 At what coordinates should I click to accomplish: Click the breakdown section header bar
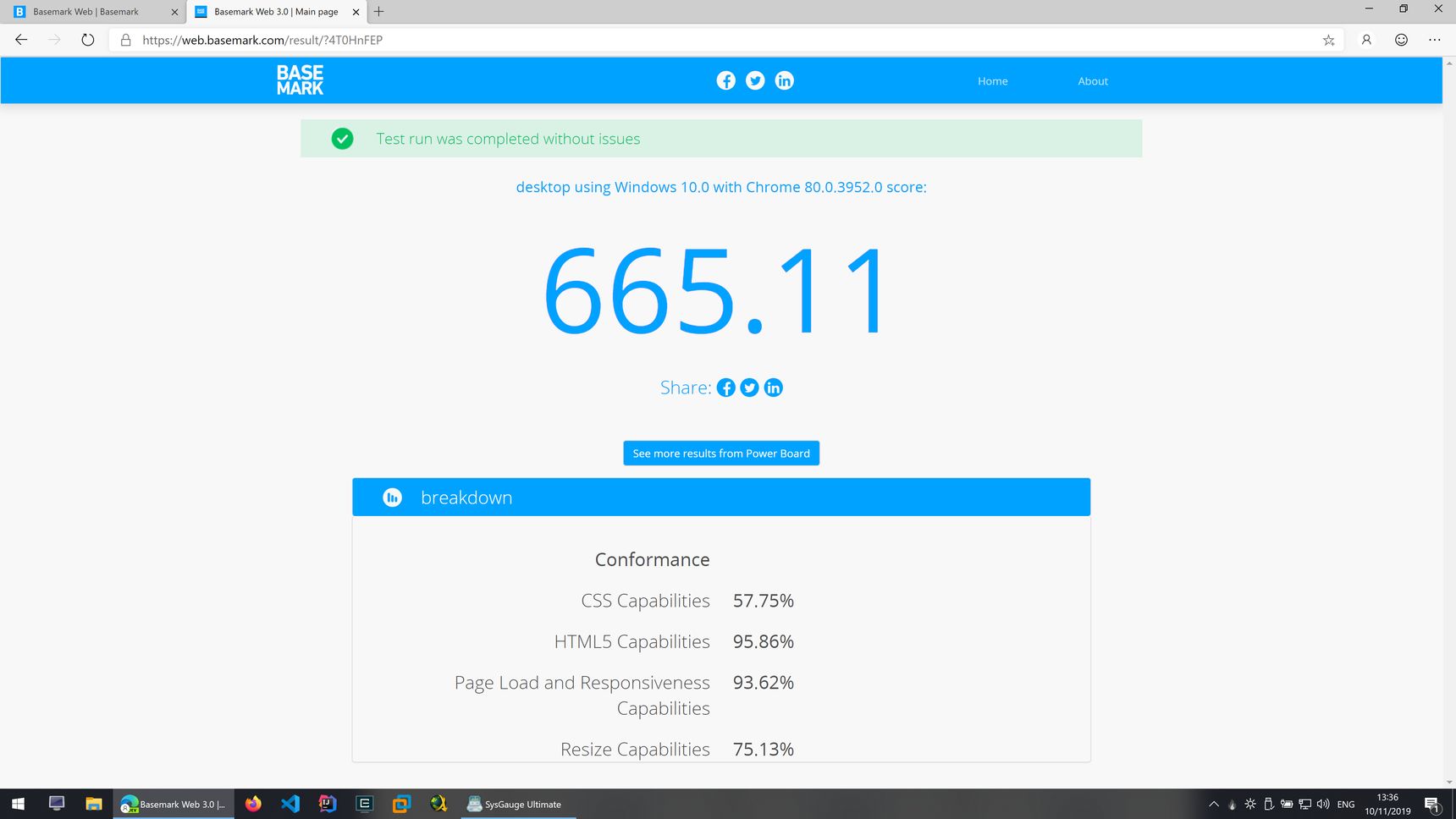[x=721, y=497]
